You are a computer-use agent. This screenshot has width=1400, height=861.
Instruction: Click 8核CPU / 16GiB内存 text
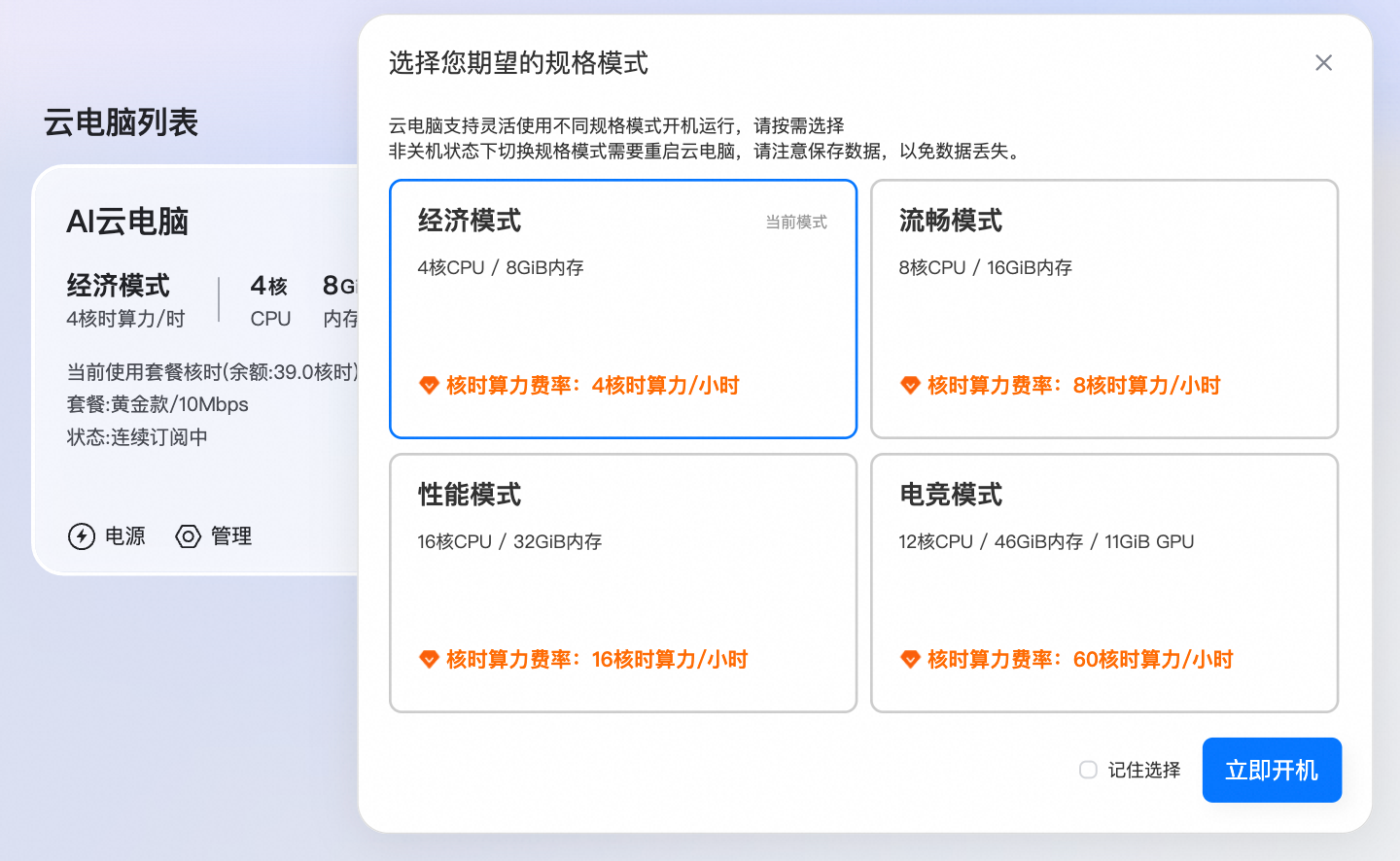(985, 267)
